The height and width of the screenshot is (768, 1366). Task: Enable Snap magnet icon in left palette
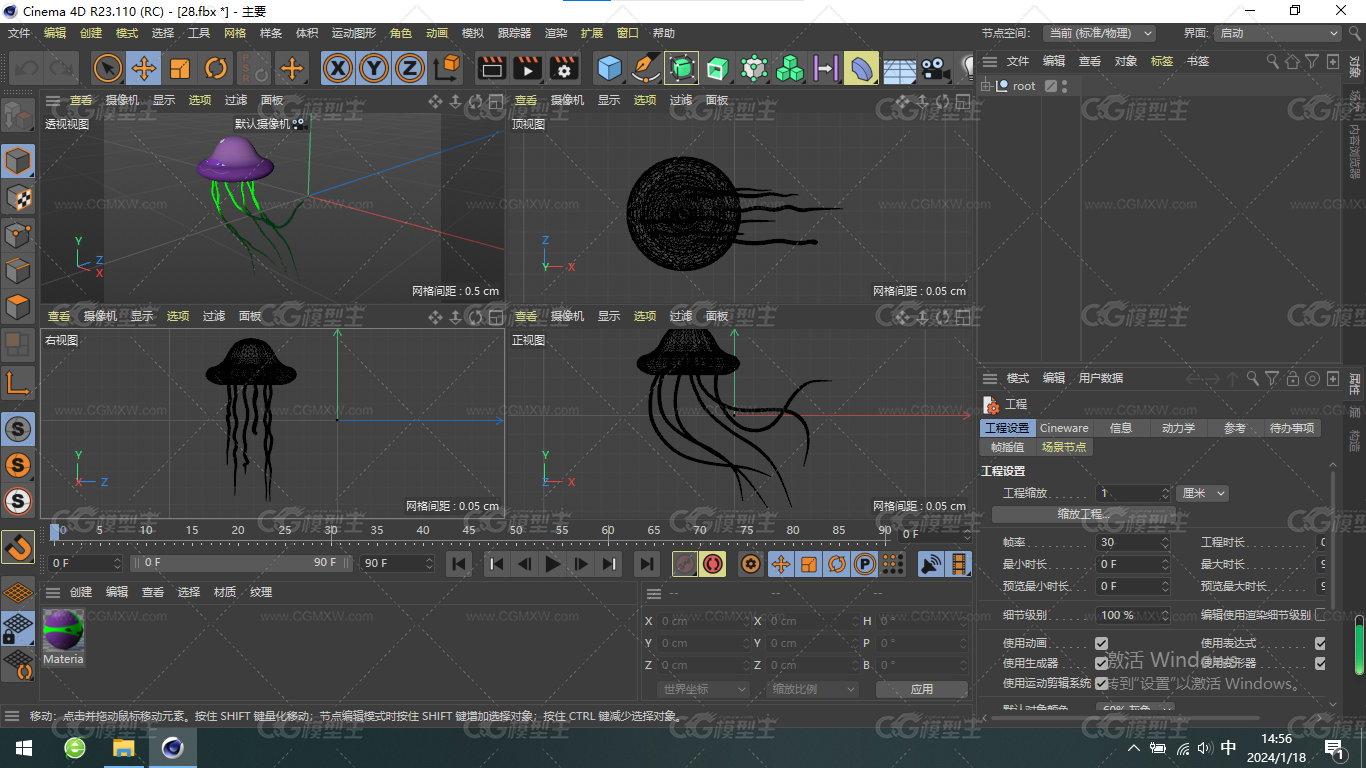click(18, 546)
